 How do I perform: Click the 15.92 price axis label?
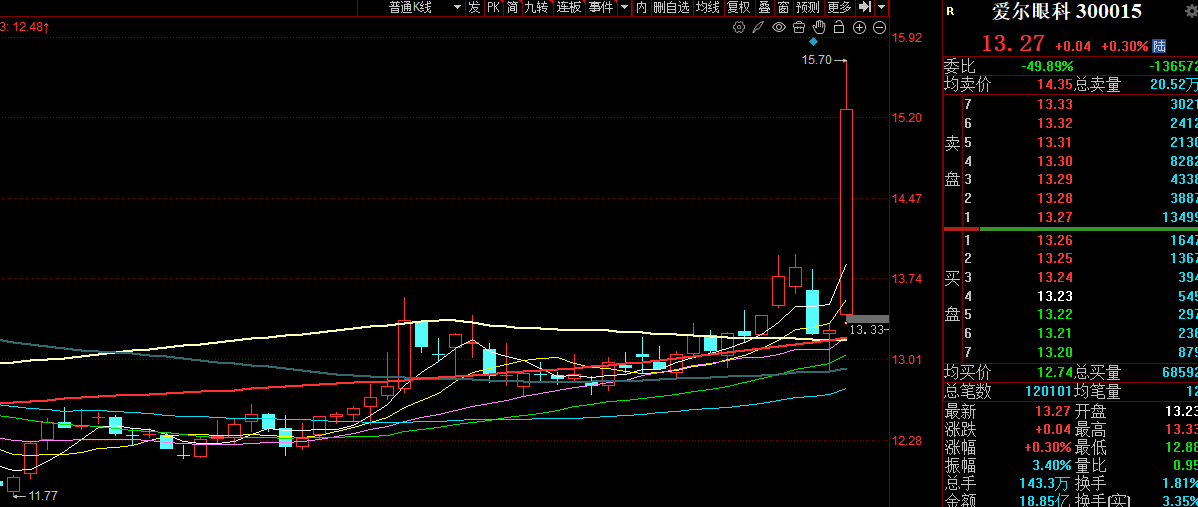pos(908,37)
